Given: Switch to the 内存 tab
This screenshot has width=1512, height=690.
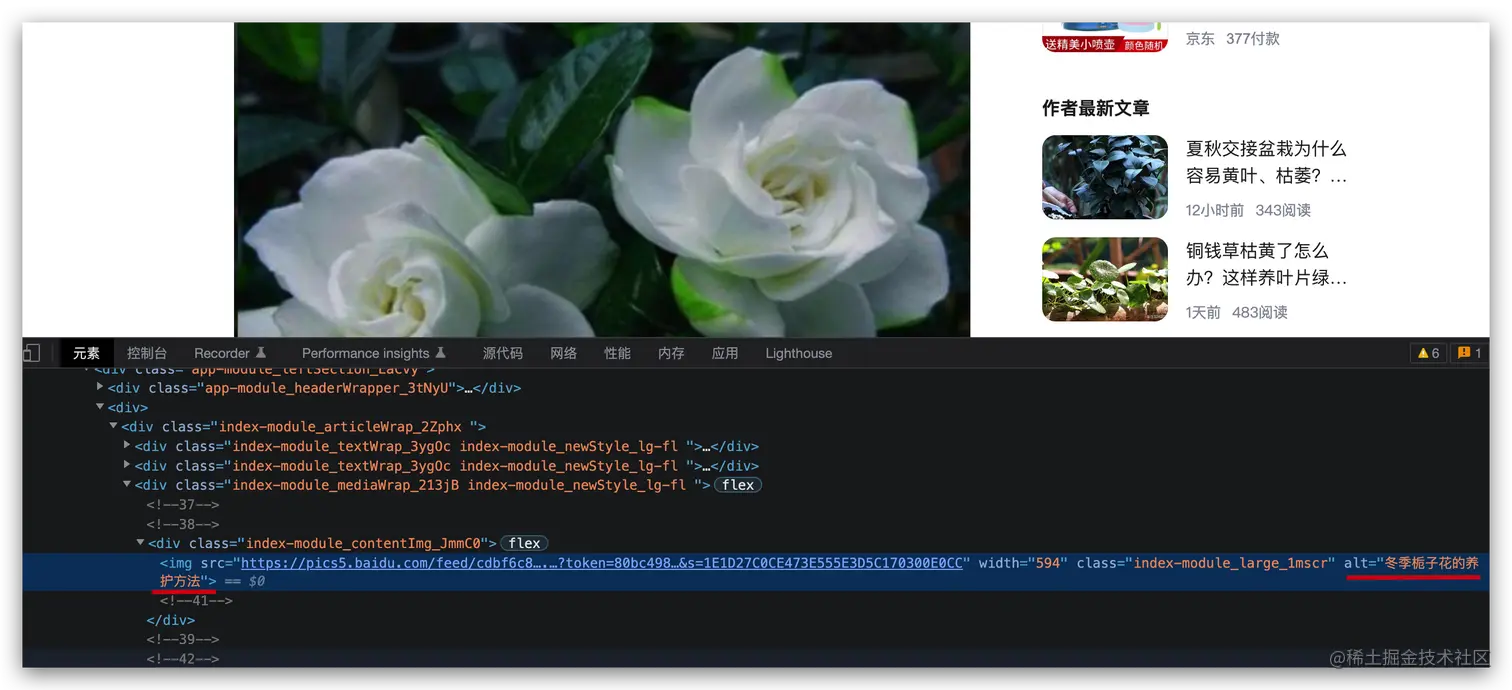Looking at the screenshot, I should pyautogui.click(x=672, y=353).
